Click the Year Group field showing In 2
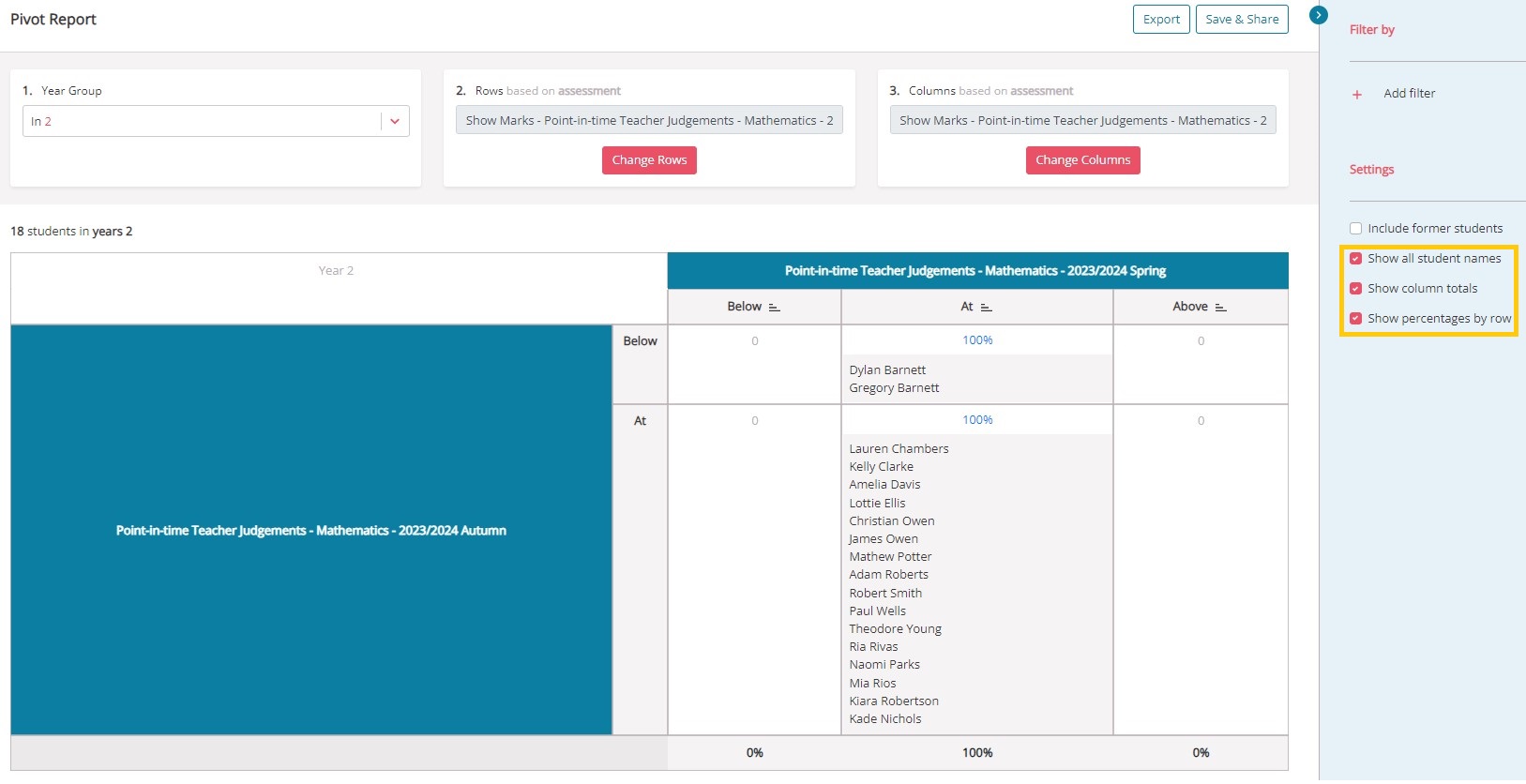This screenshot has height=784, width=1526. 216,121
